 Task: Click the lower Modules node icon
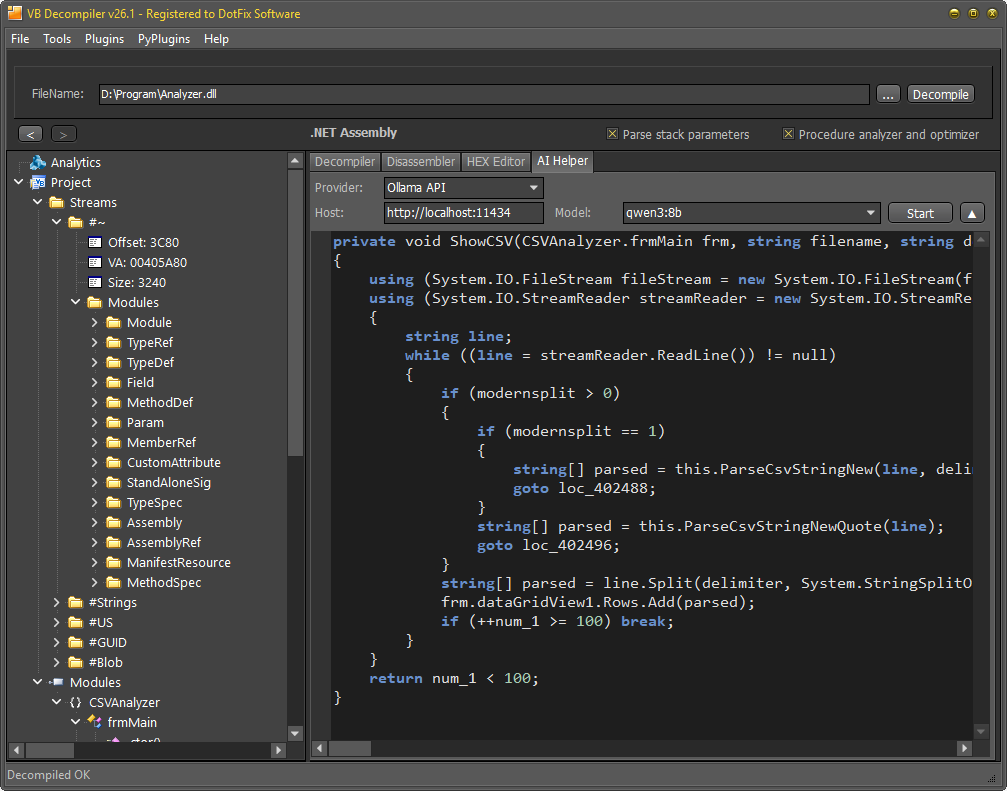pos(57,682)
